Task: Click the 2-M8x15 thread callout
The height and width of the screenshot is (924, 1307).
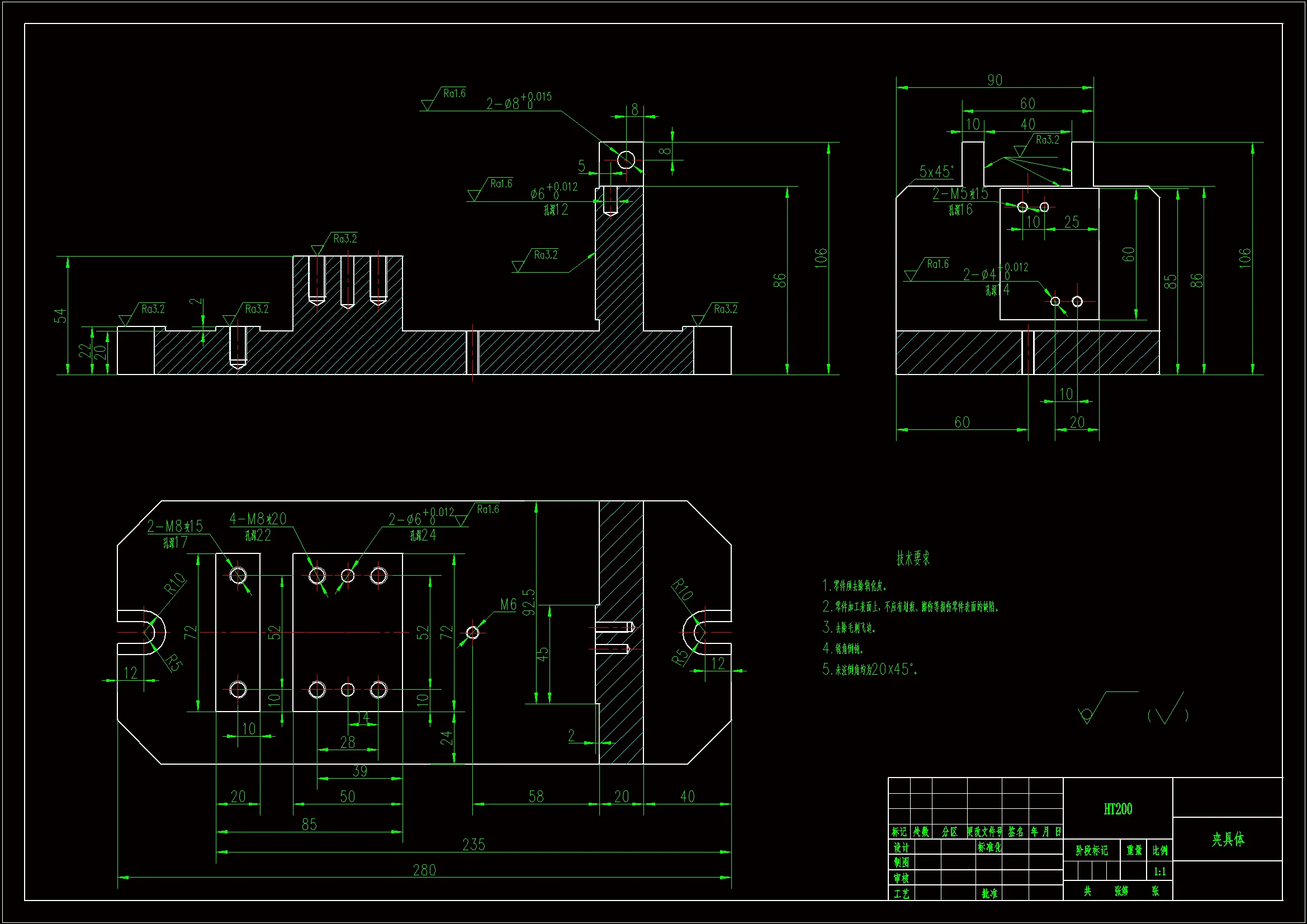Action: [175, 526]
